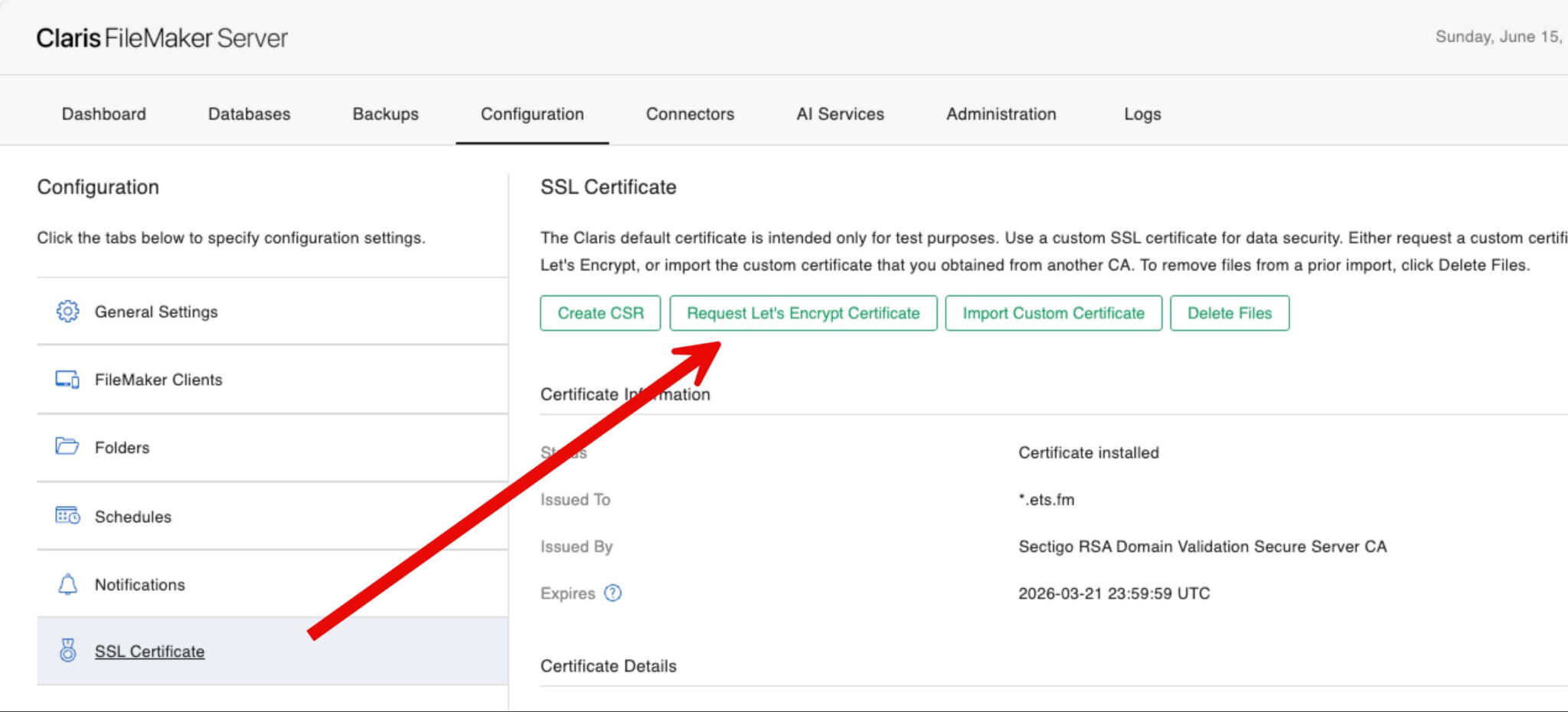Image resolution: width=1568 pixels, height=712 pixels.
Task: Click the FileMaker Clients device icon
Action: click(67, 378)
